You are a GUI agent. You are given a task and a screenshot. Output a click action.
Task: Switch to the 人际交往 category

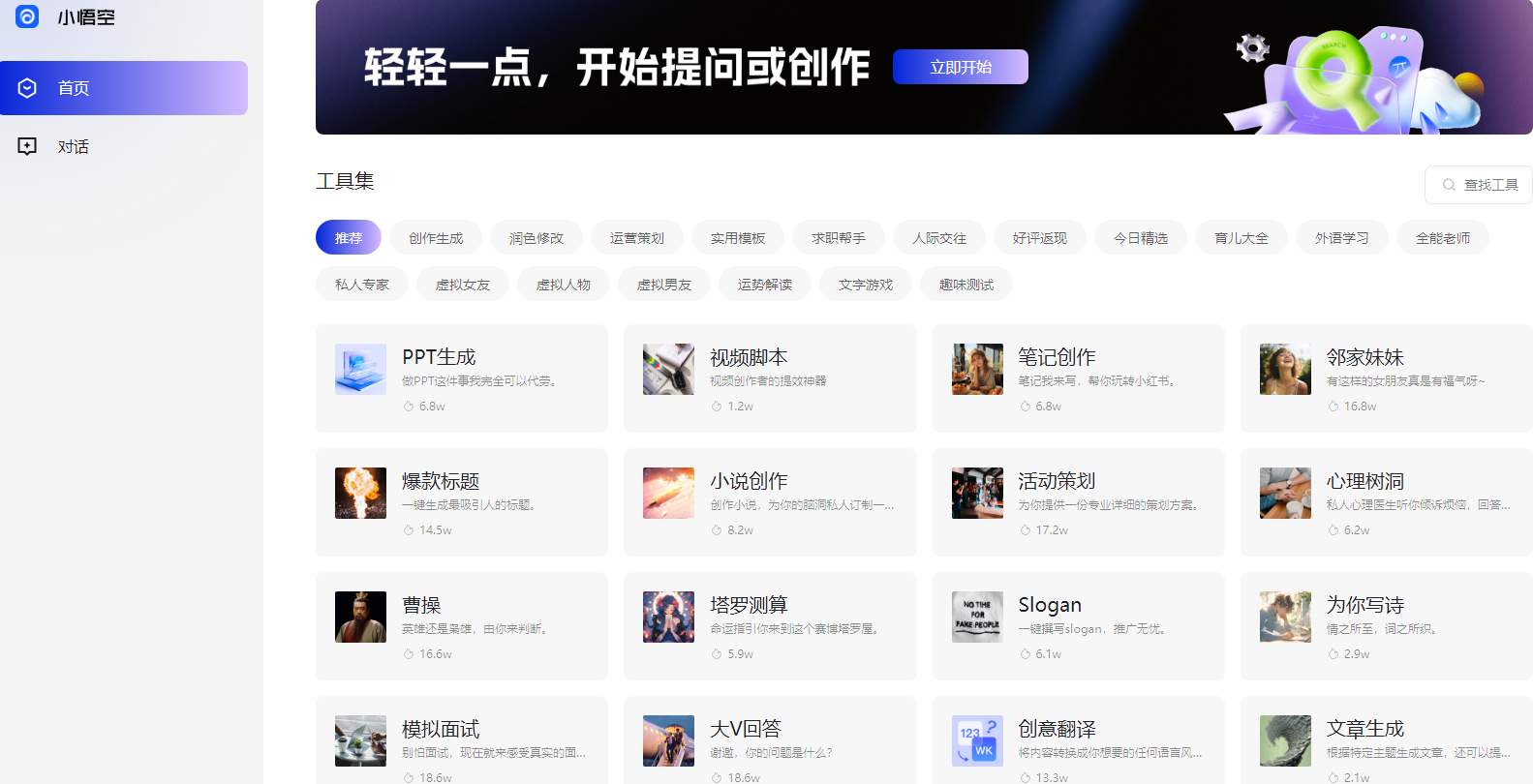939,238
